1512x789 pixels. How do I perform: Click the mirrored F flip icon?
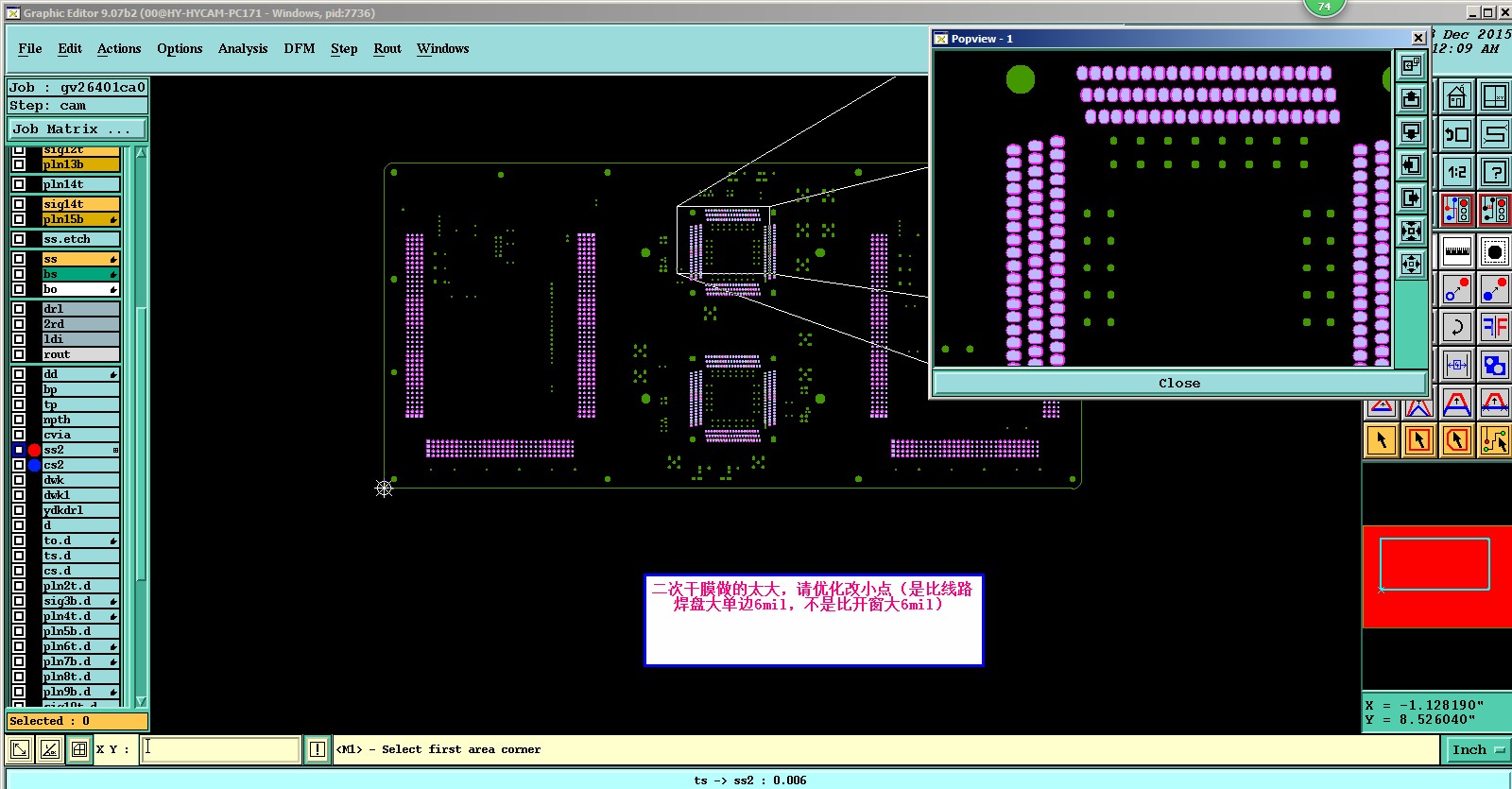tap(1494, 328)
